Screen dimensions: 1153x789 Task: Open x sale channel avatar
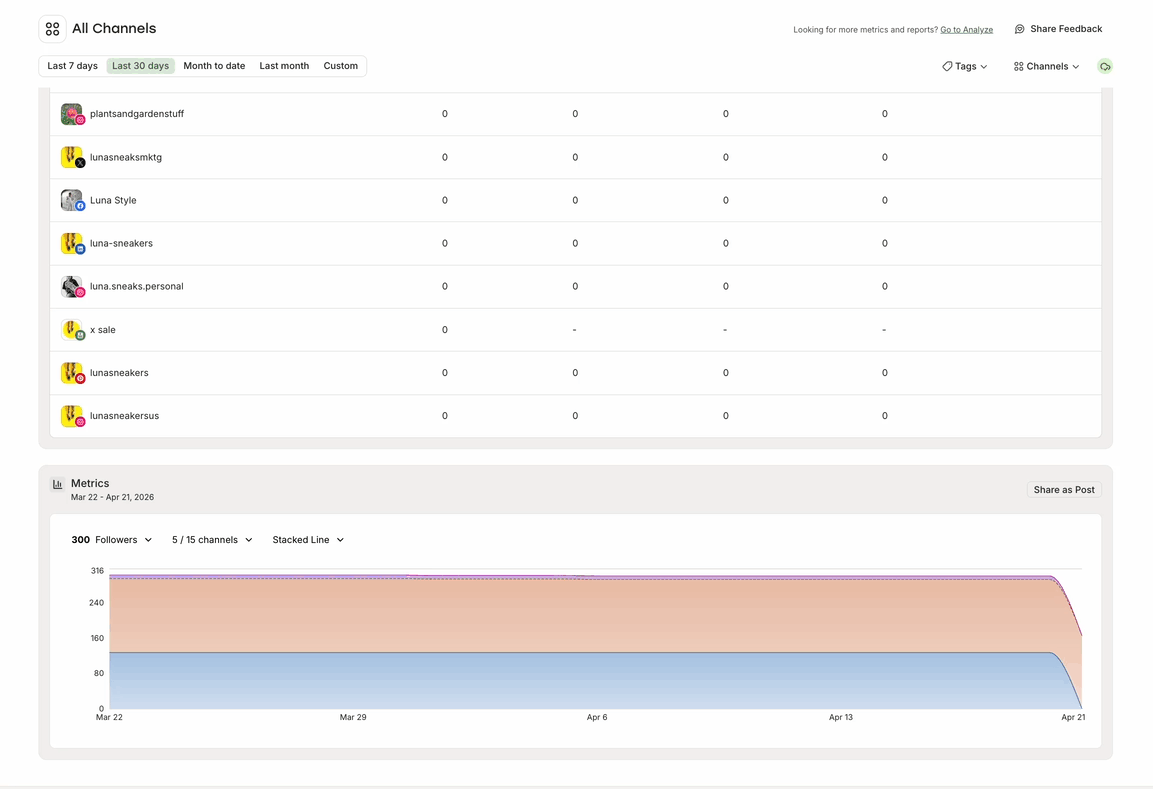[x=72, y=330]
